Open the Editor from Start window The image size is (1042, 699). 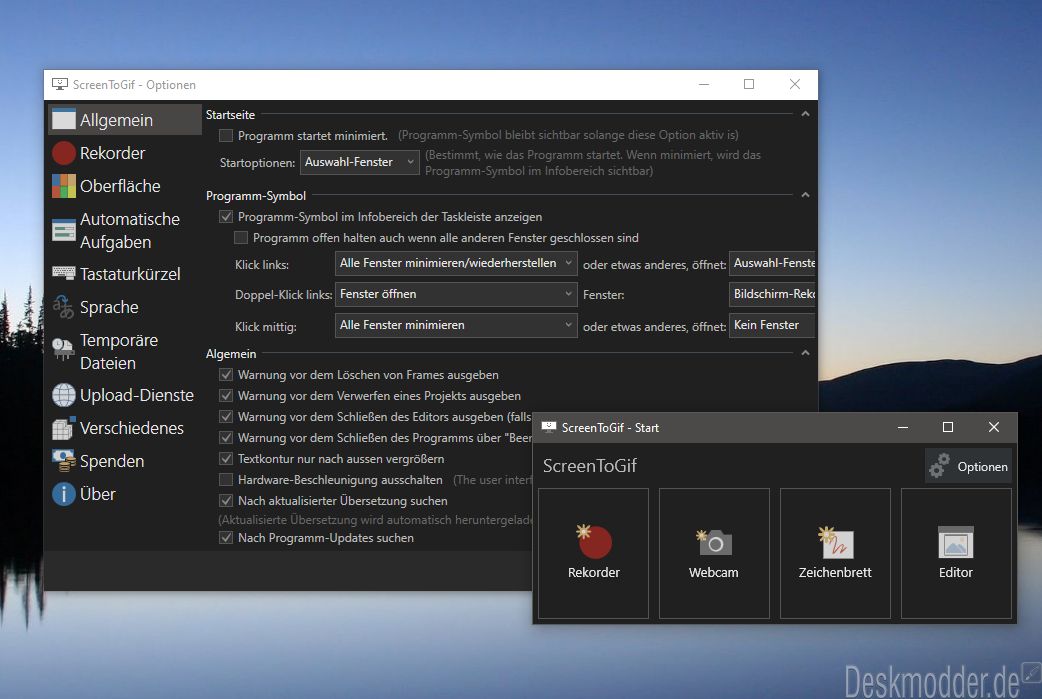(956, 553)
